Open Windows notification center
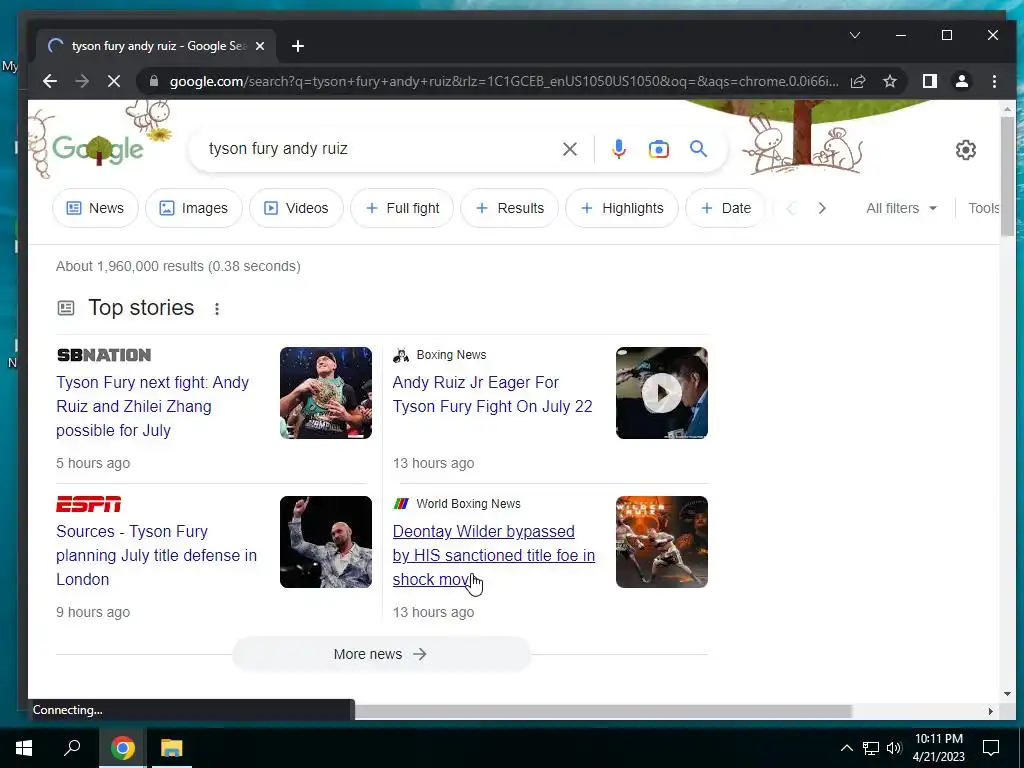 pos(991,748)
